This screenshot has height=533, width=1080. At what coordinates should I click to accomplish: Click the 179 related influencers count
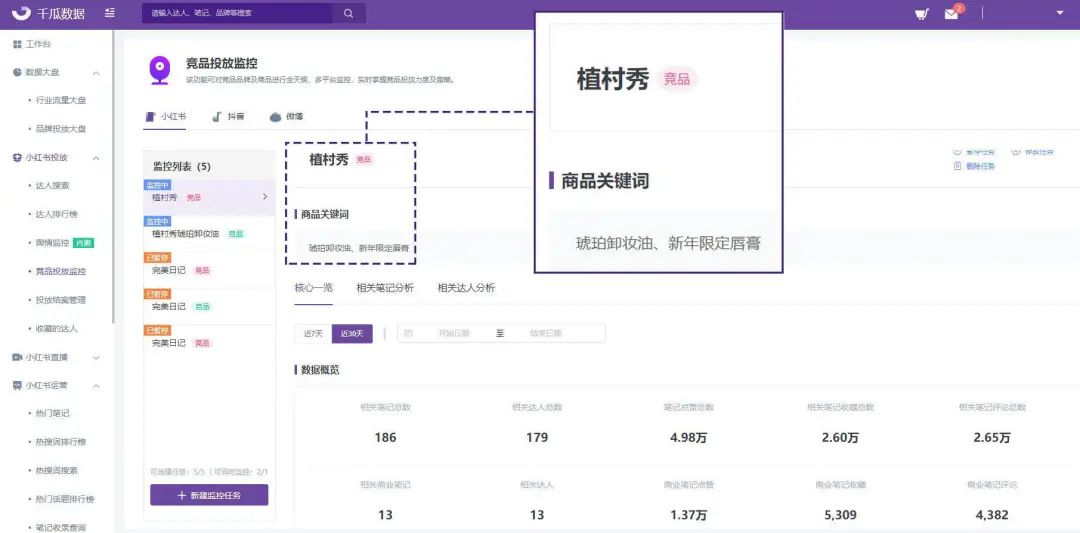[x=537, y=437]
